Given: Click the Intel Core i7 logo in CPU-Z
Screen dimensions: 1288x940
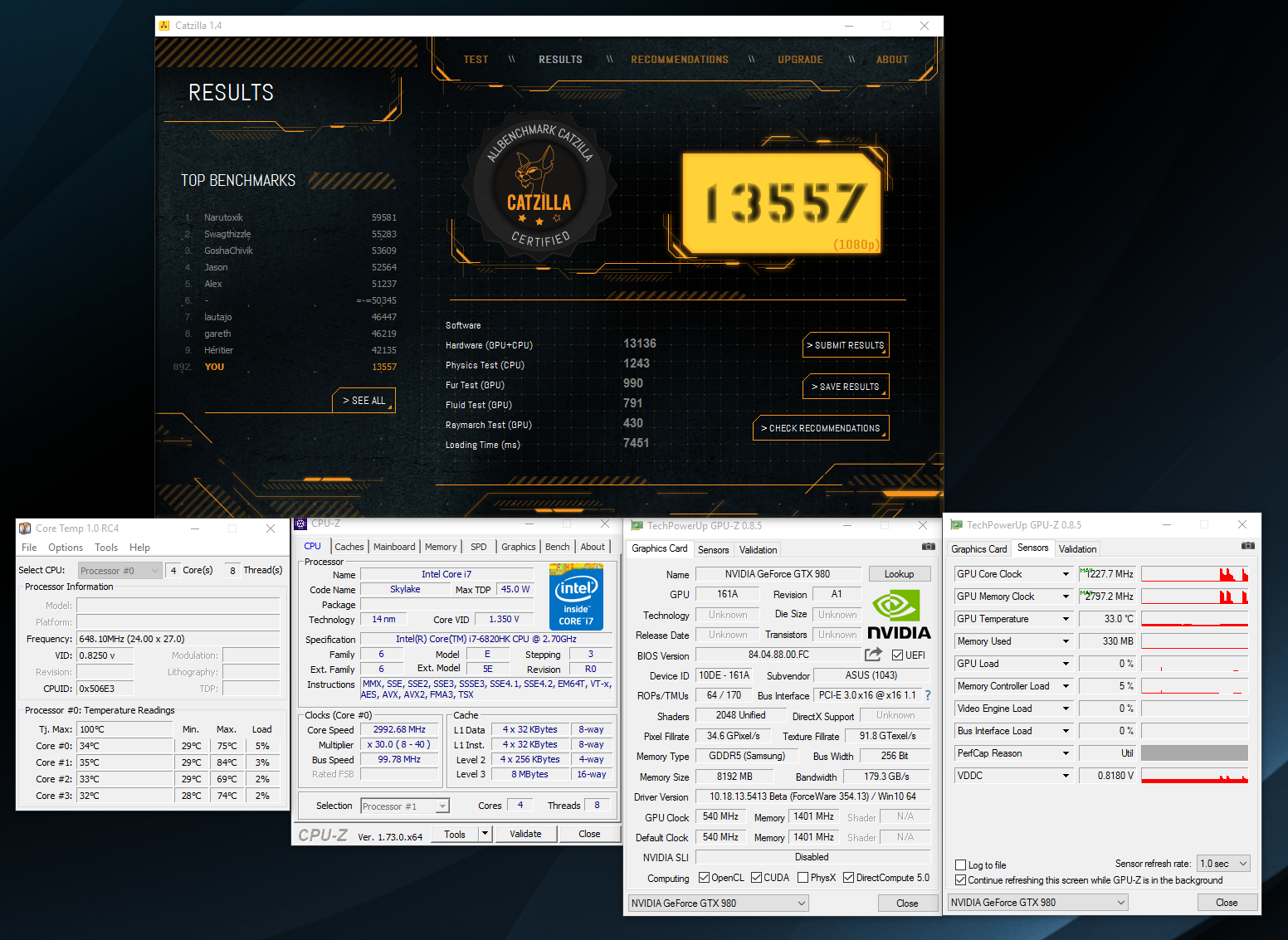Looking at the screenshot, I should point(576,597).
